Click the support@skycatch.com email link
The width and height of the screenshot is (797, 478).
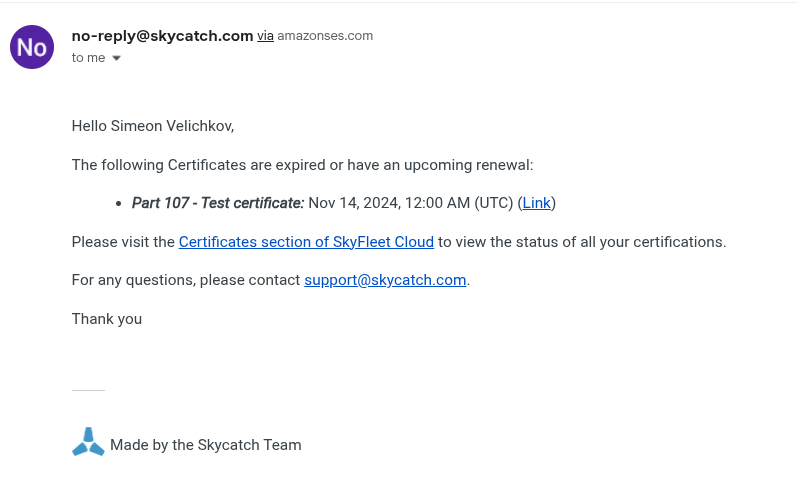coord(385,280)
